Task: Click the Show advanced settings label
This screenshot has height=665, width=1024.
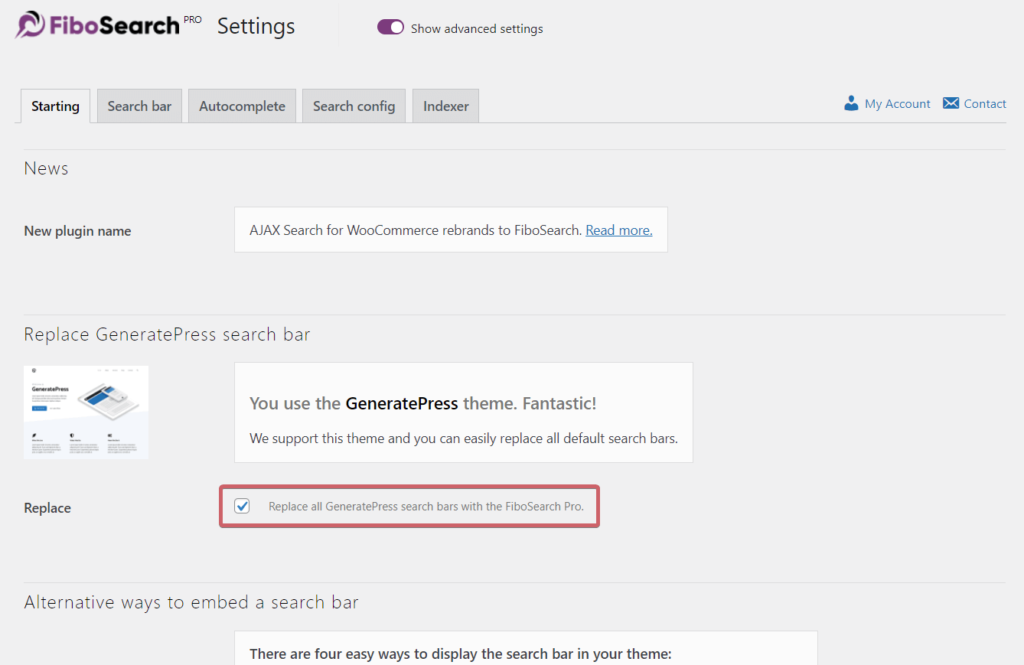Action: tap(477, 29)
